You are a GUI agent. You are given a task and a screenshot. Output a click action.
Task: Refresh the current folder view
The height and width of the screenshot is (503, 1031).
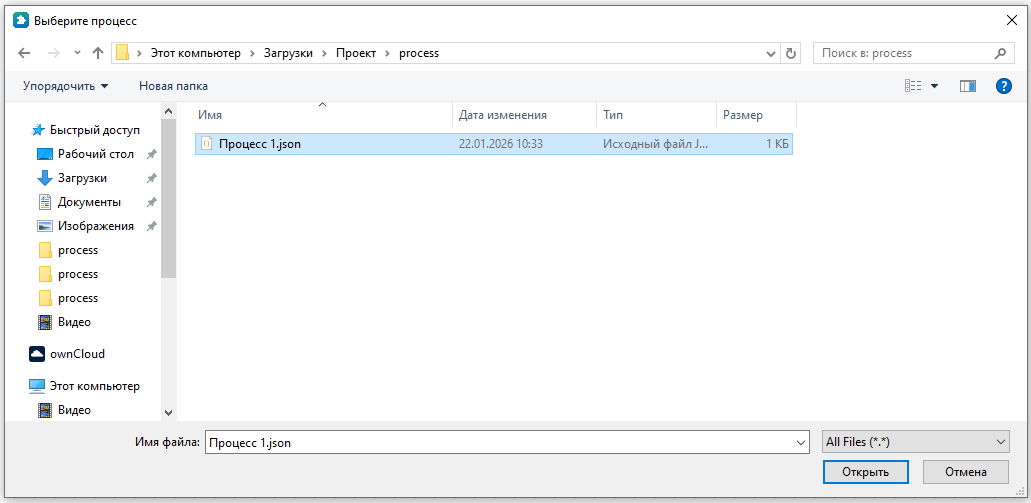click(792, 53)
